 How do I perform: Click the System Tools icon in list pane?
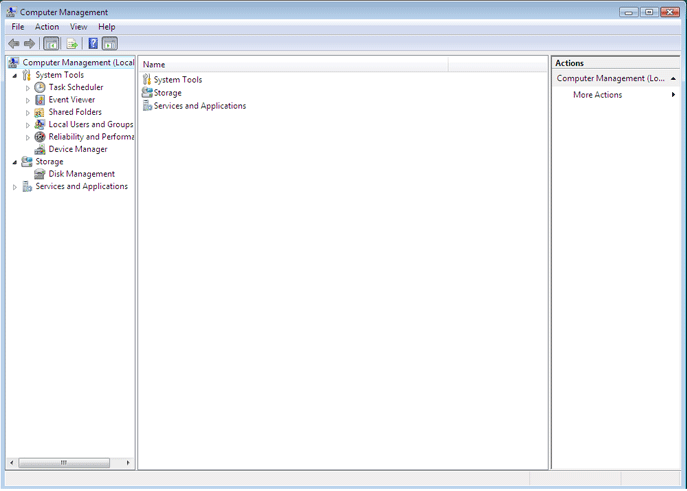147,79
